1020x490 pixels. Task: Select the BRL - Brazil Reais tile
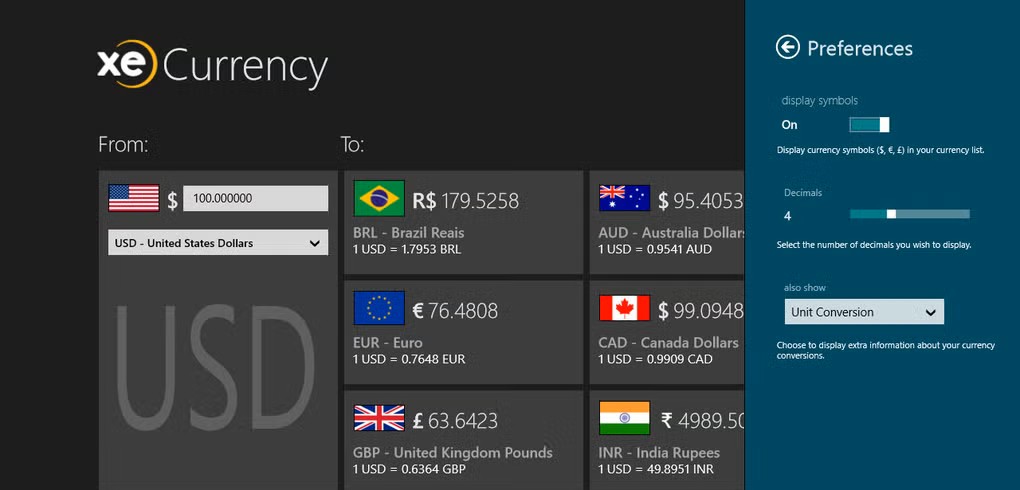[x=463, y=240]
